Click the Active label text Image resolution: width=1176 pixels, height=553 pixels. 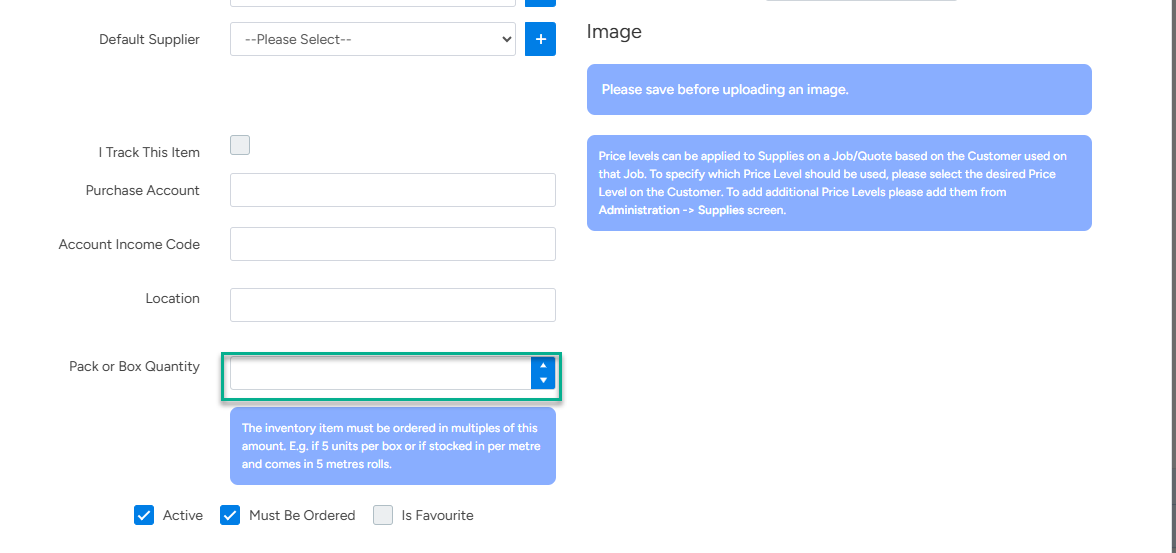[183, 516]
